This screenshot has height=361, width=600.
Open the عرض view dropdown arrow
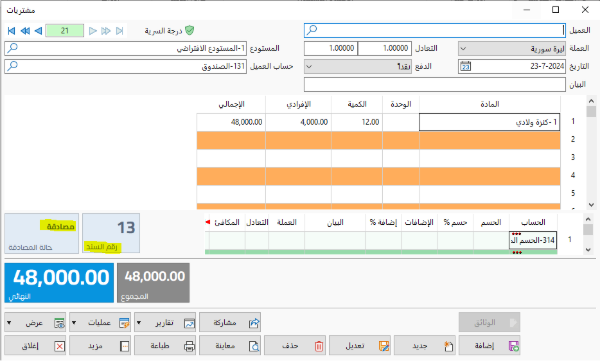click(x=9, y=323)
